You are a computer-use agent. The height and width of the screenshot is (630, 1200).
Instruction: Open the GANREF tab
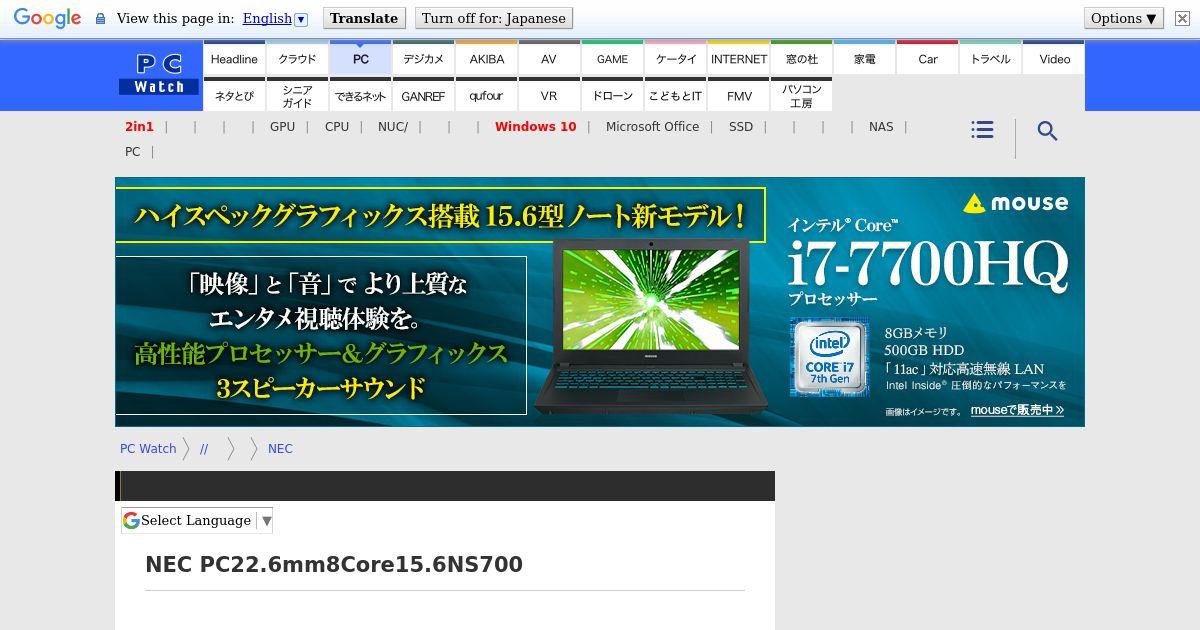click(423, 96)
